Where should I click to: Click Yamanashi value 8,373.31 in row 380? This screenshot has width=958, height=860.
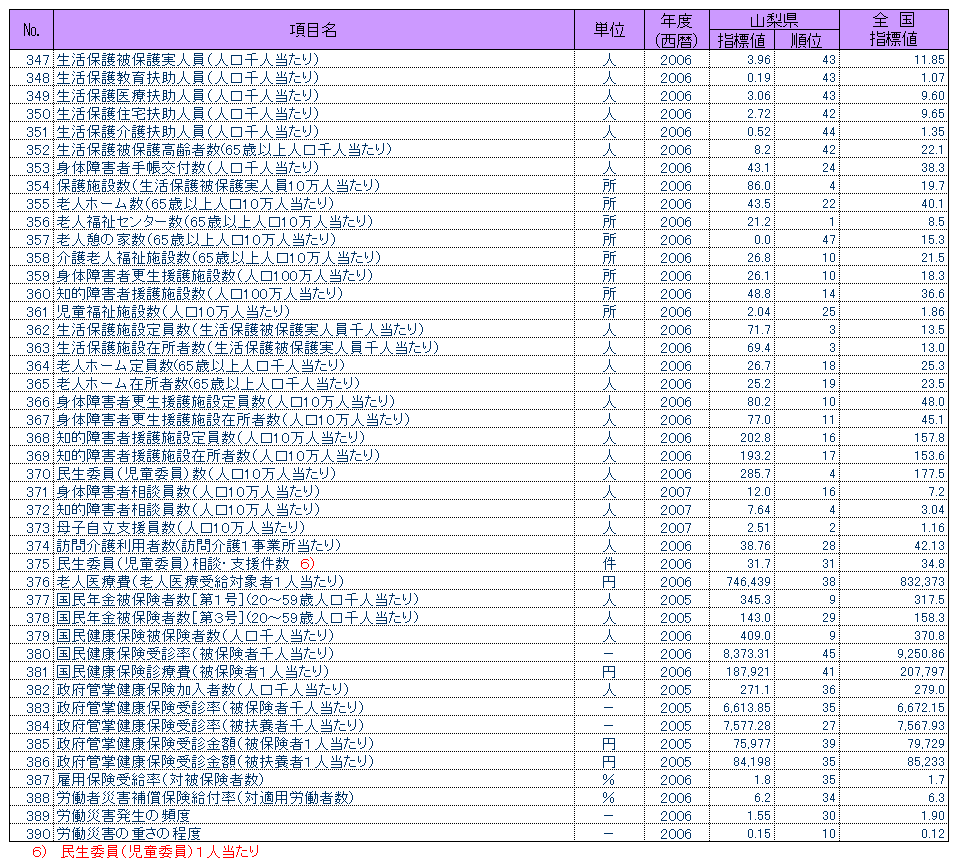pyautogui.click(x=747, y=654)
